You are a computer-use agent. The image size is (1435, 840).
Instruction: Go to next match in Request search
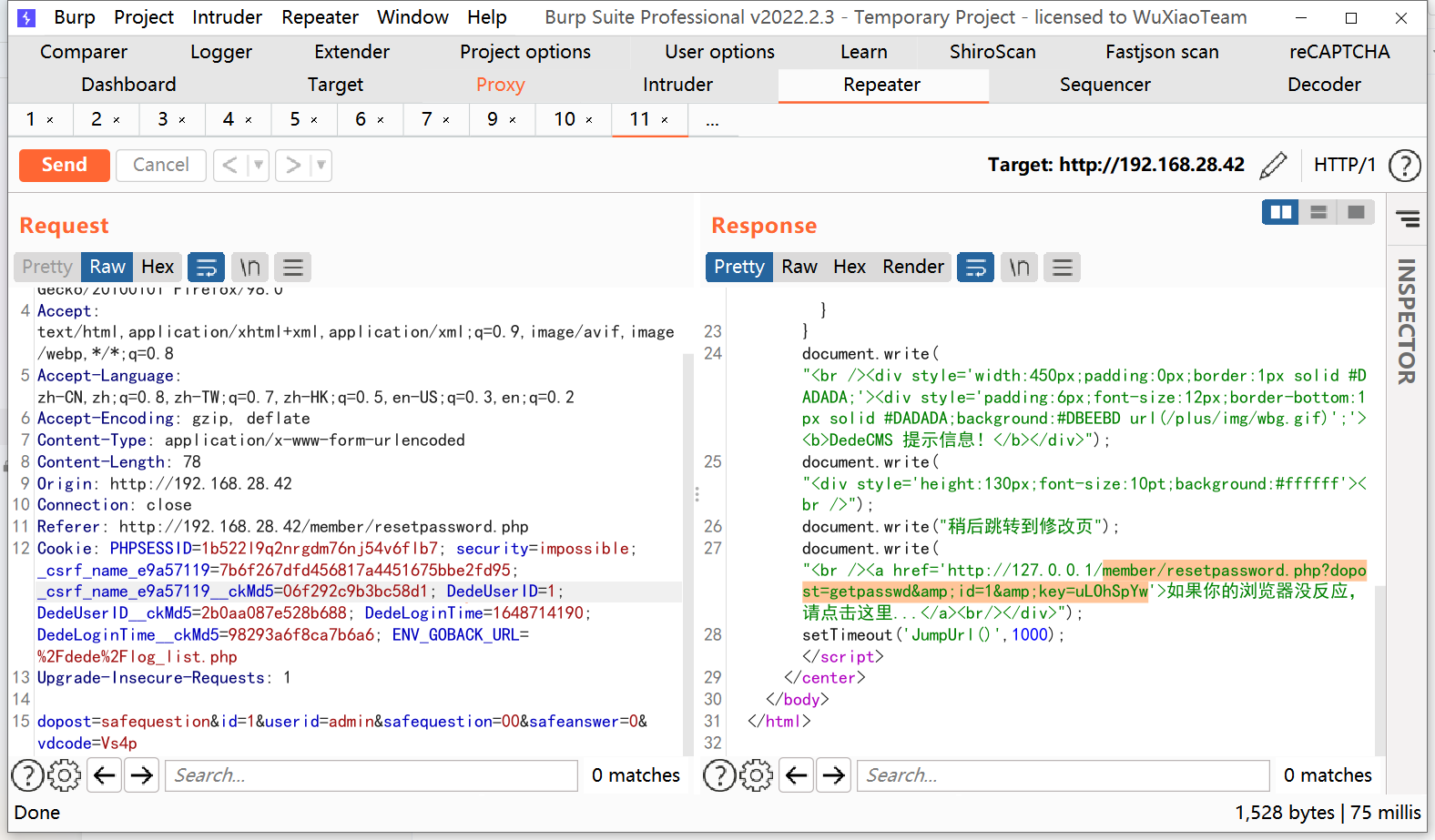141,775
